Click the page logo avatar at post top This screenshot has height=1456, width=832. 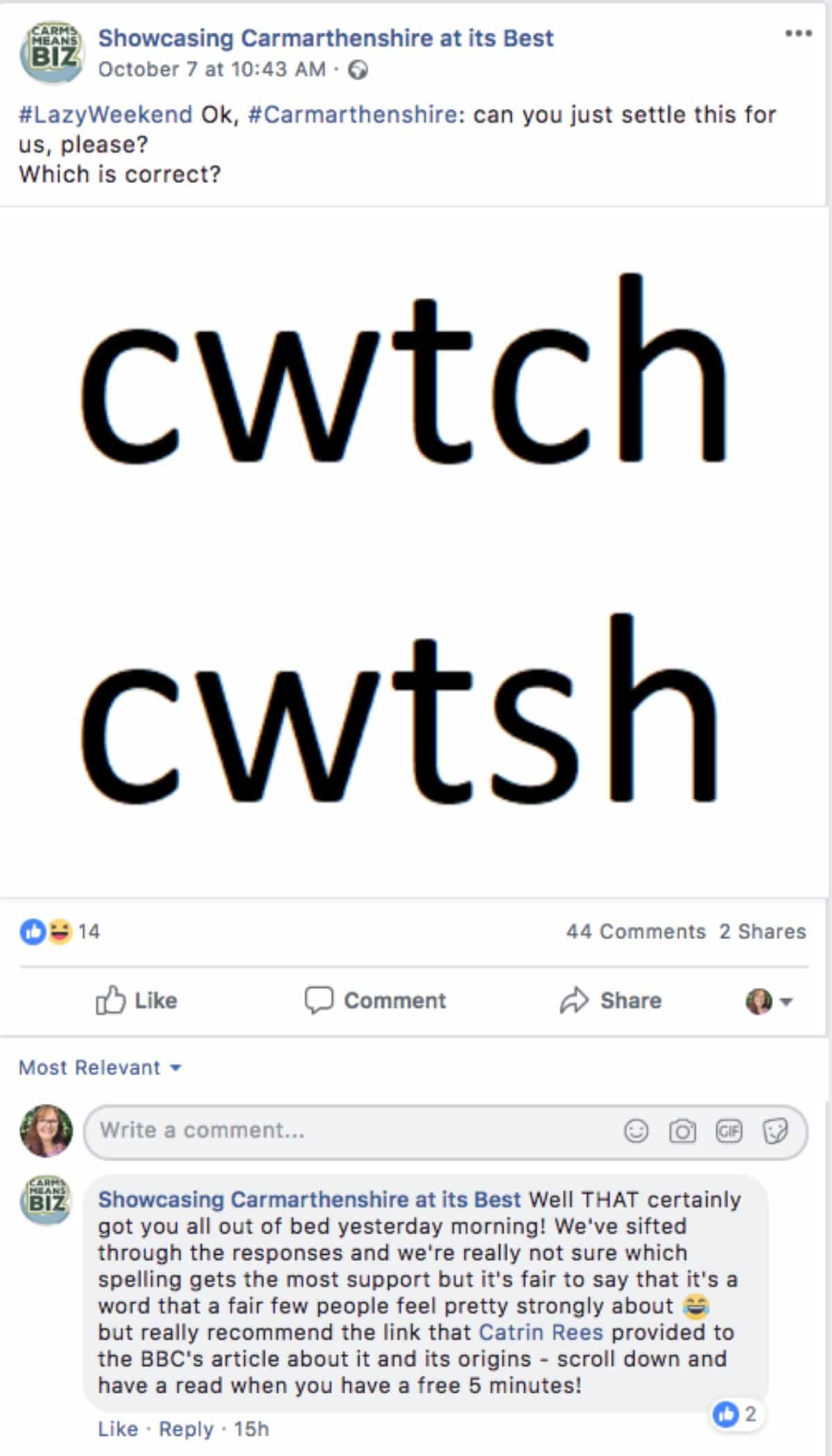click(51, 53)
